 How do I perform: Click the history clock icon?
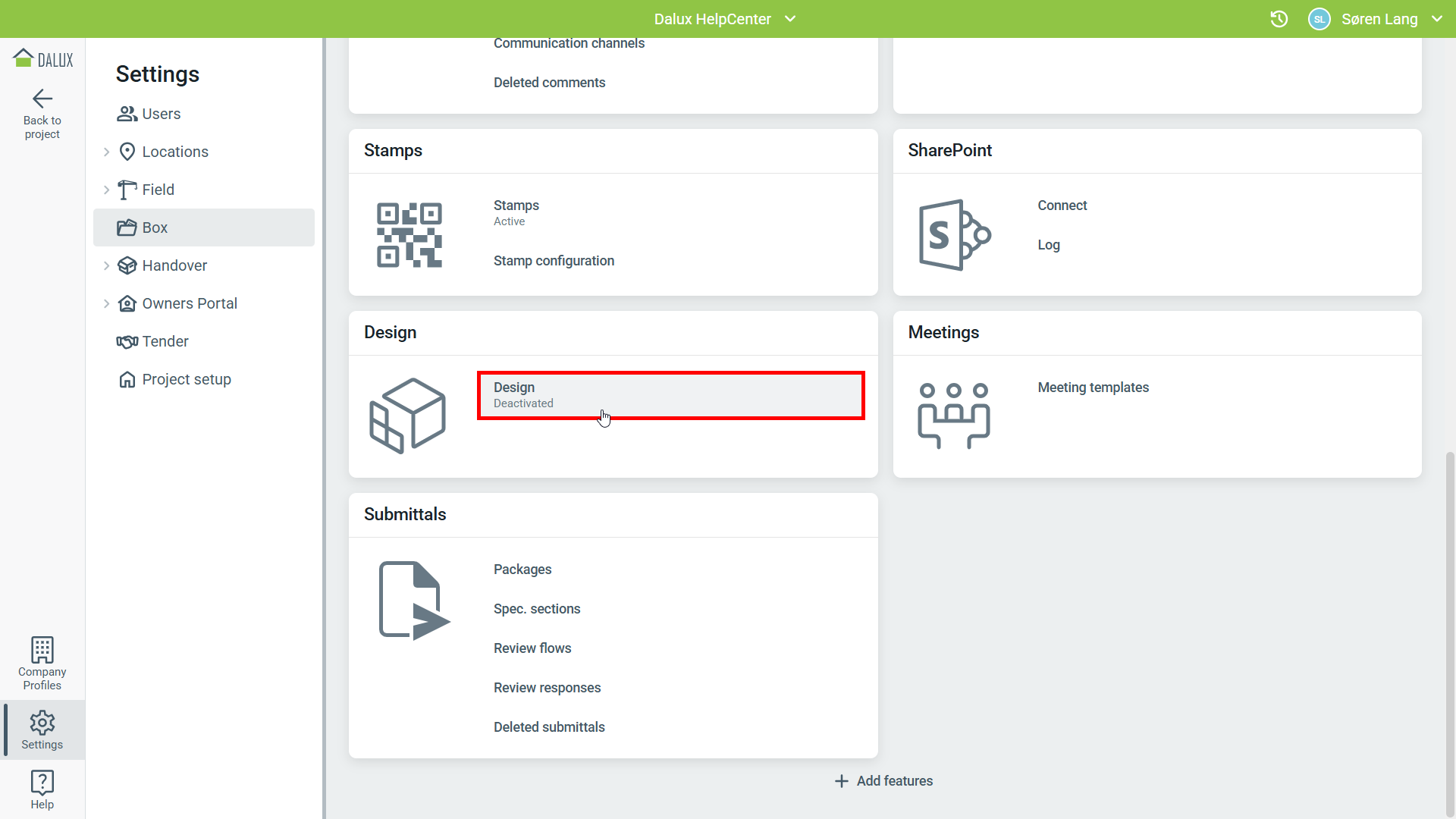pos(1279,19)
